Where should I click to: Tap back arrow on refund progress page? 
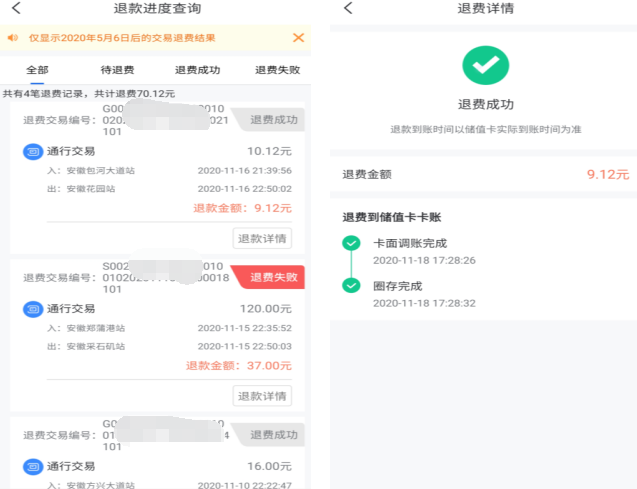point(15,9)
